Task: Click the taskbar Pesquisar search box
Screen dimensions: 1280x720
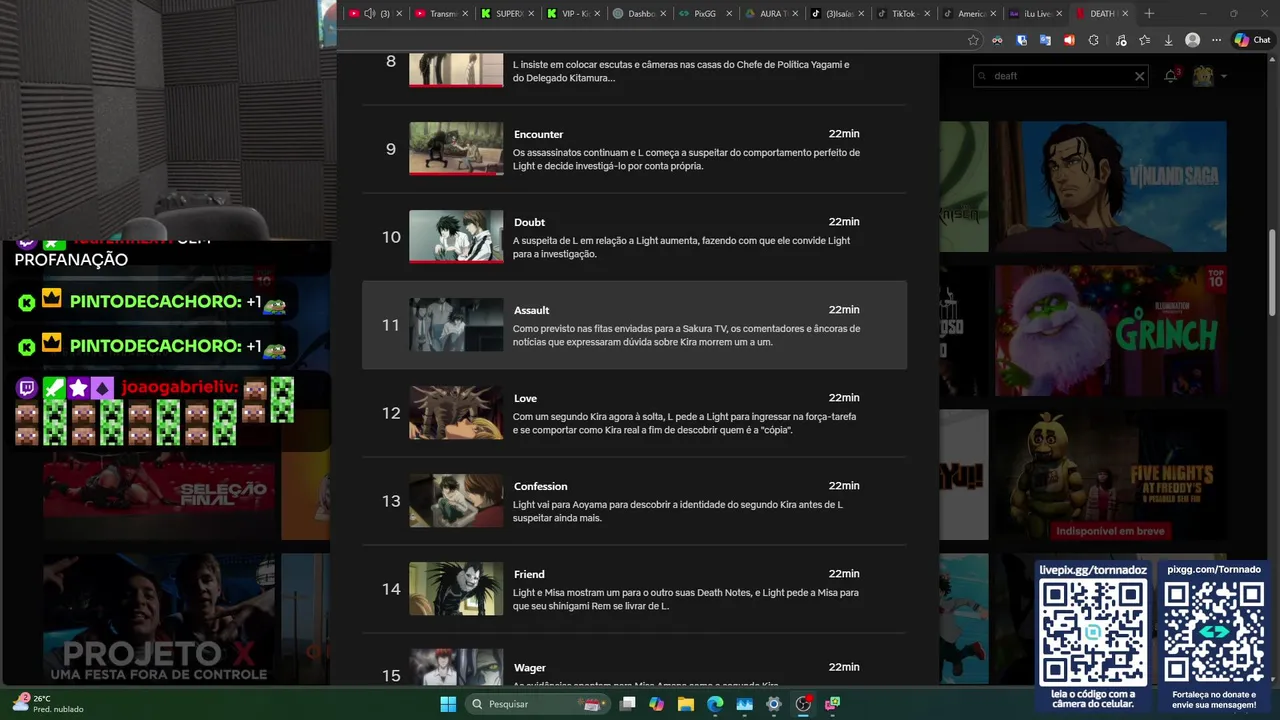Action: pyautogui.click(x=538, y=704)
